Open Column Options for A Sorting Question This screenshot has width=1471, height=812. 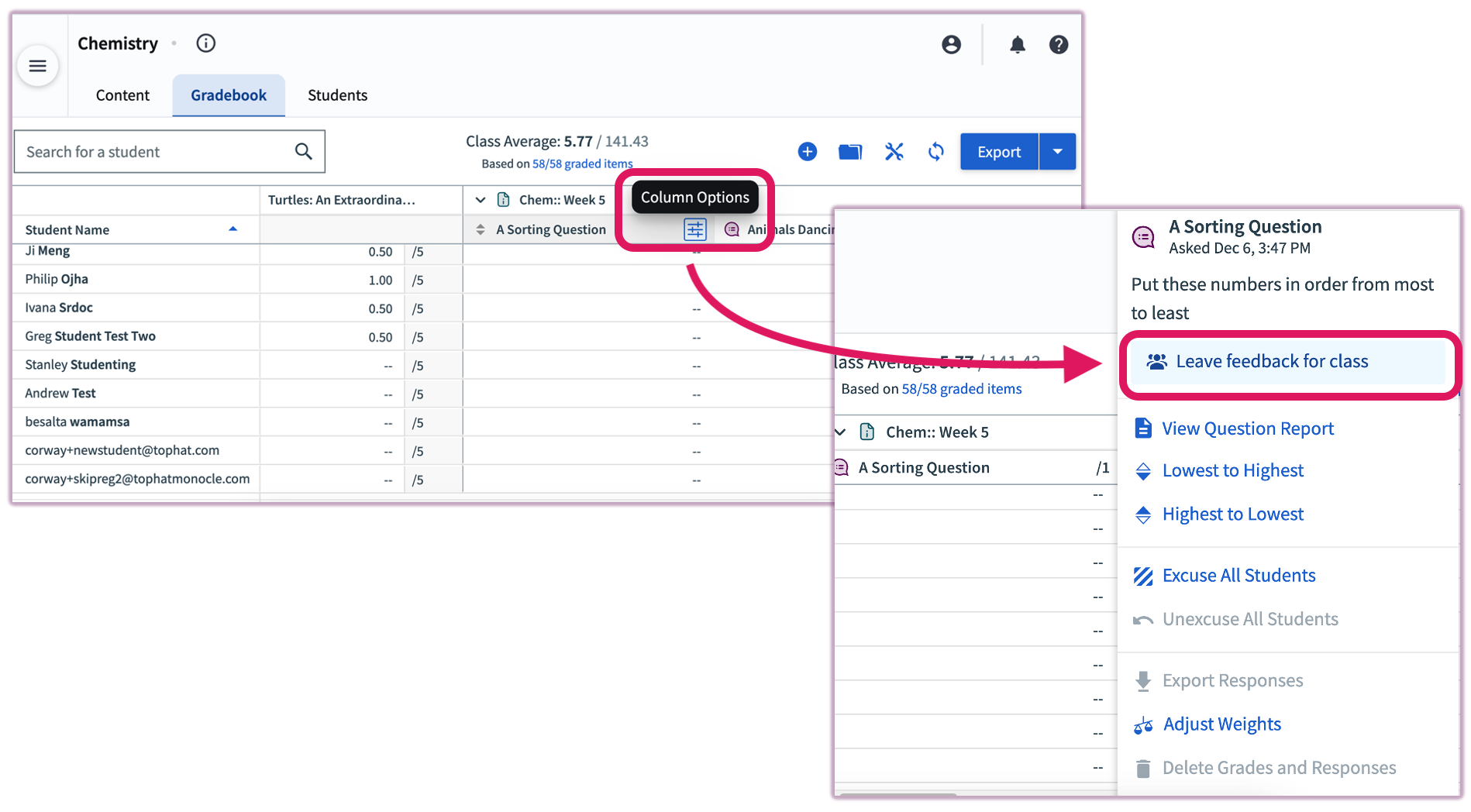(695, 229)
